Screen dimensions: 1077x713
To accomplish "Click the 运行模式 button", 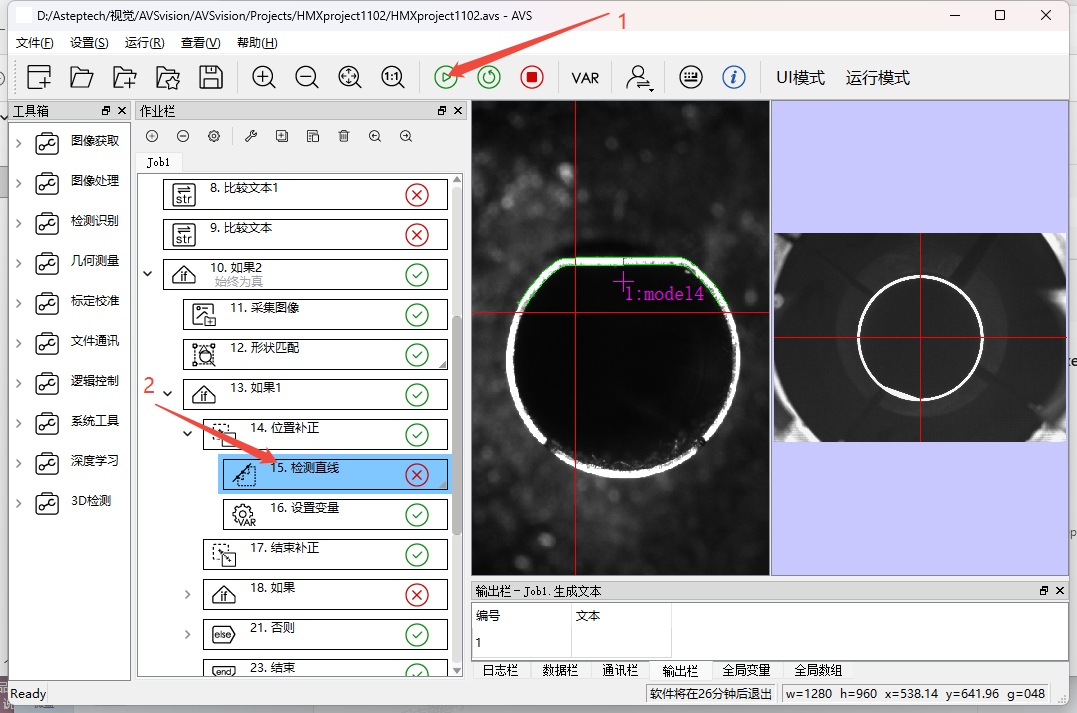I will click(x=877, y=78).
